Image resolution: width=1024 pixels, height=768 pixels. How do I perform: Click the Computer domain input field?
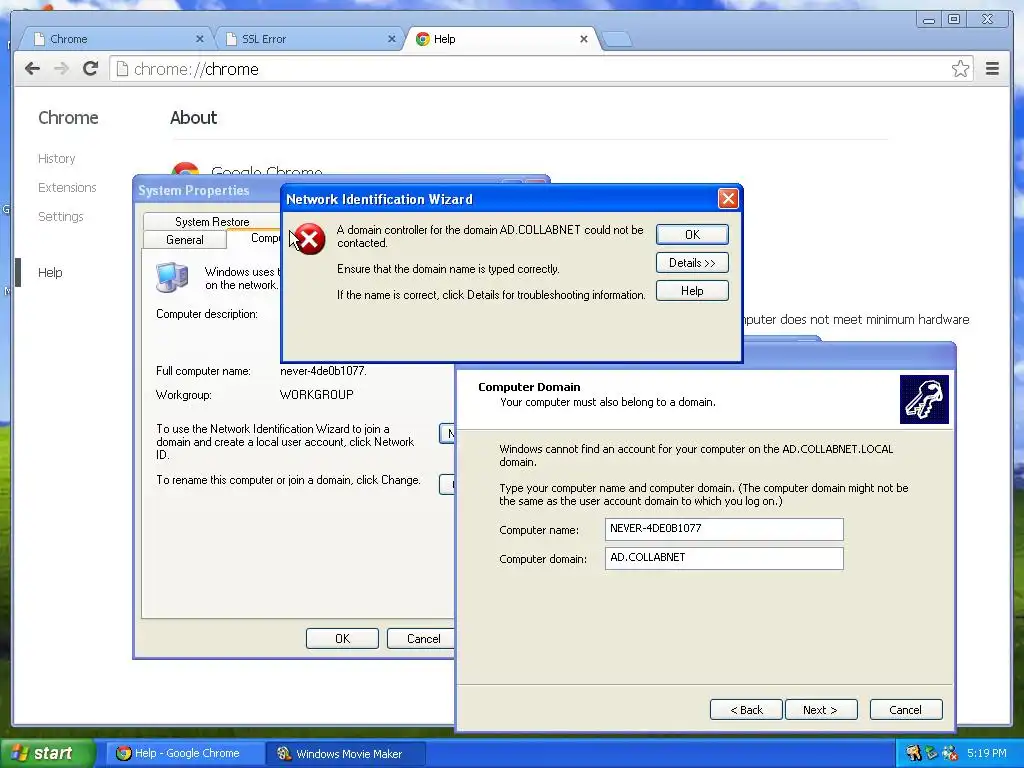724,558
